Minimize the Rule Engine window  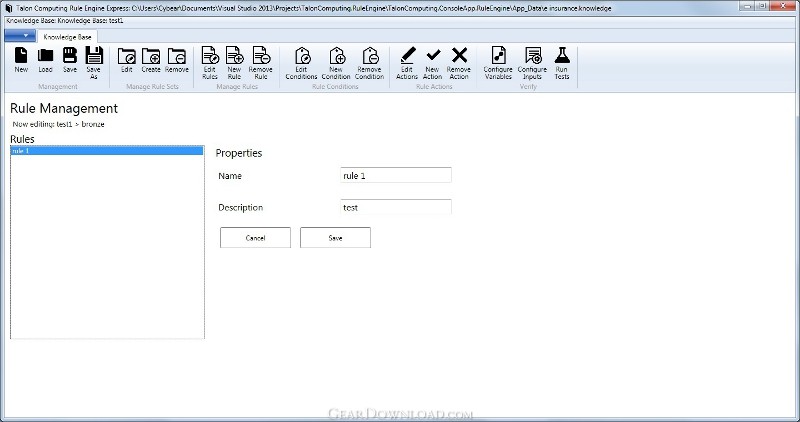(x=748, y=6)
